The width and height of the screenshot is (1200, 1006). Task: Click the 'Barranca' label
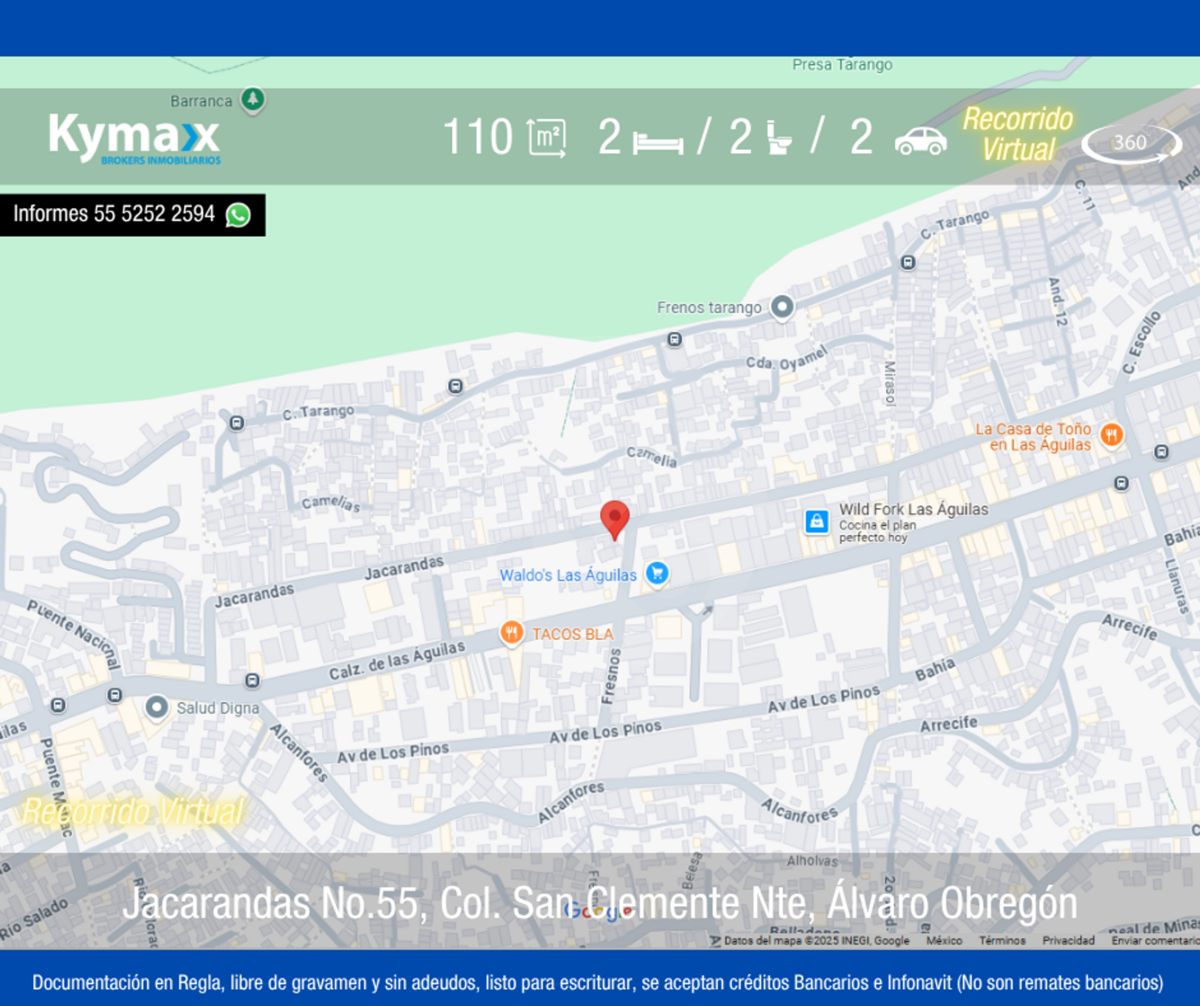pyautogui.click(x=201, y=101)
